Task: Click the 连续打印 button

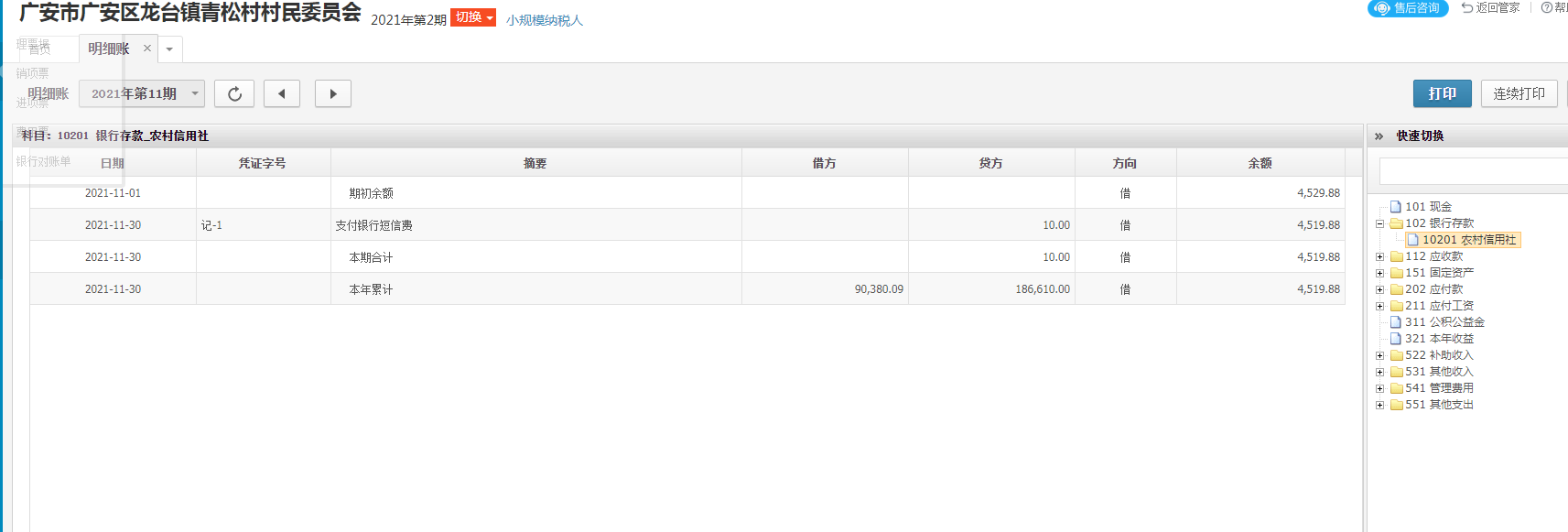Action: (x=1519, y=93)
